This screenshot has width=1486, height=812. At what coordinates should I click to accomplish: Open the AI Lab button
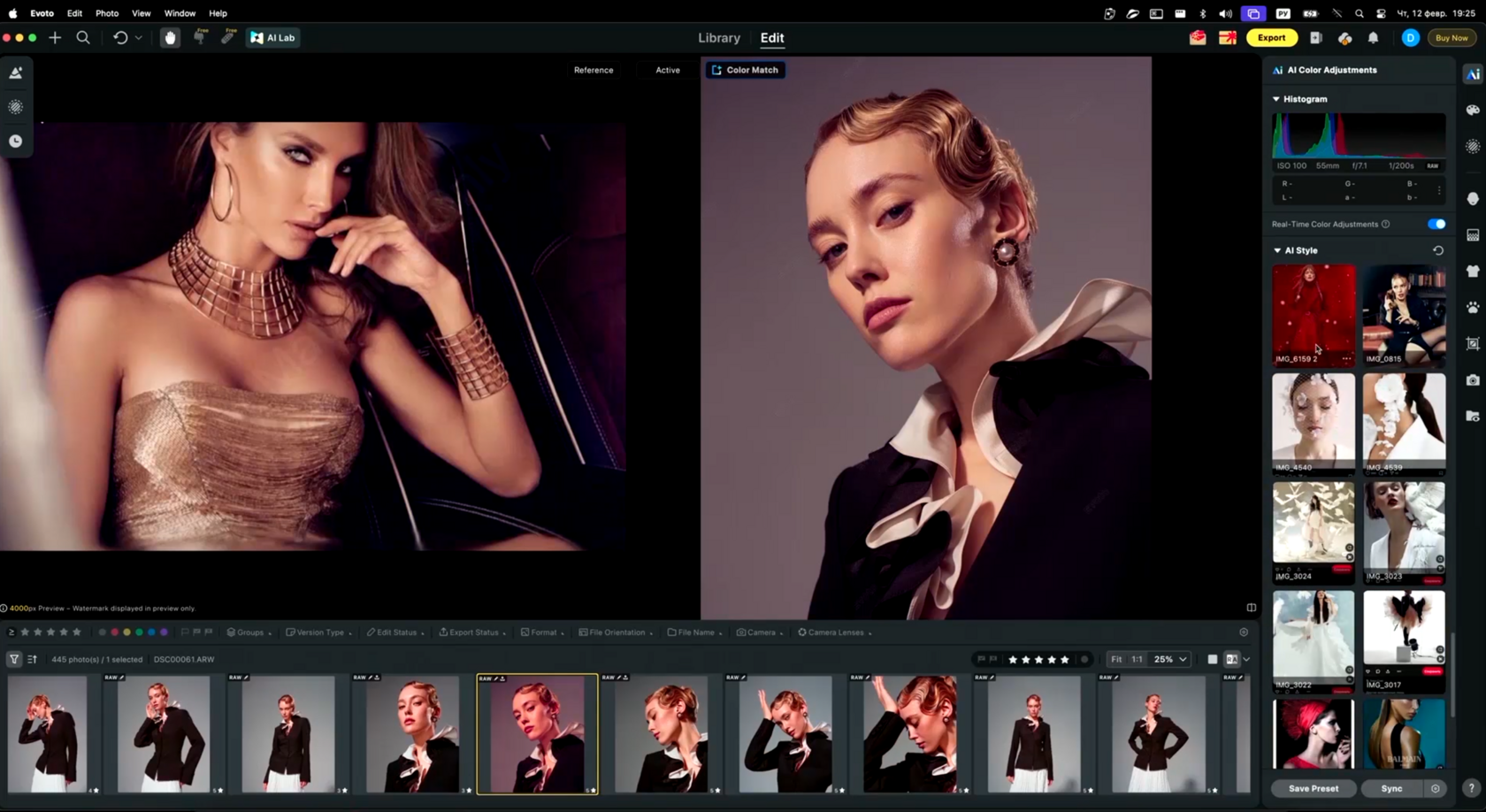(x=273, y=38)
